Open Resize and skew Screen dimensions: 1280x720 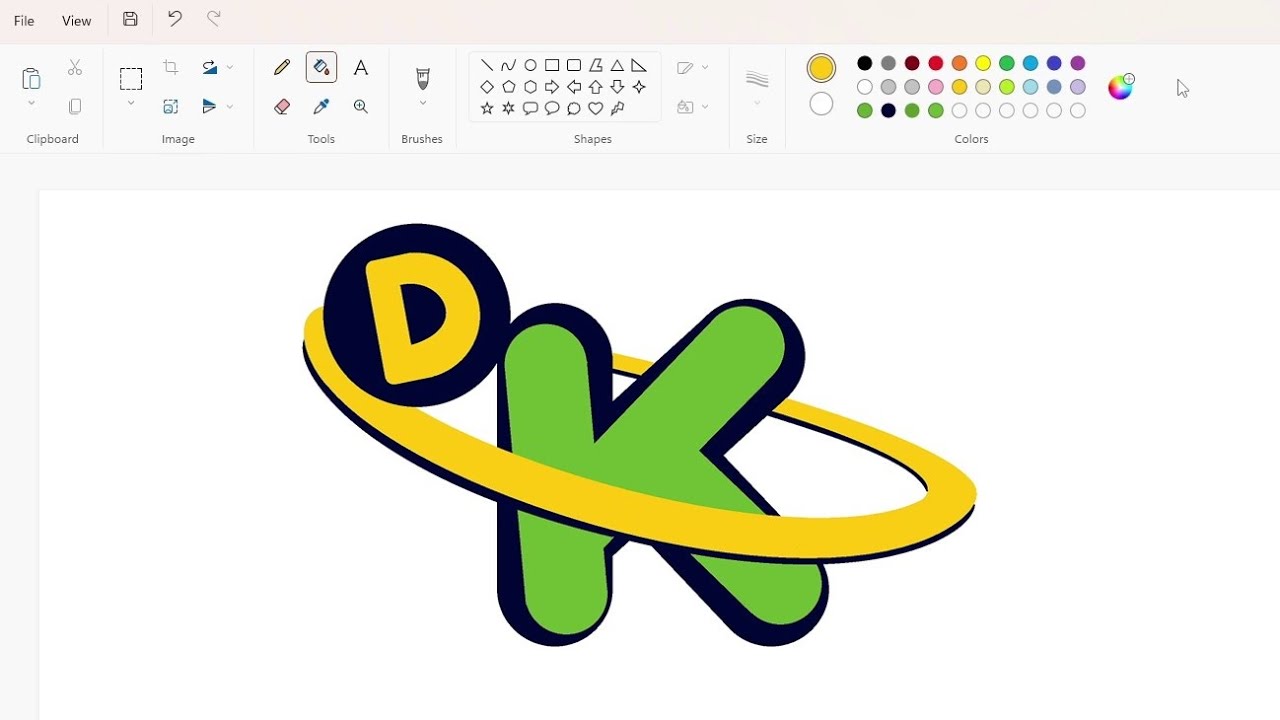click(171, 106)
